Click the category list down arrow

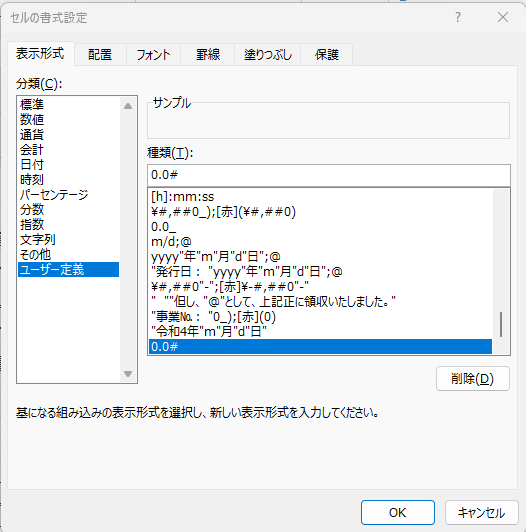[x=128, y=374]
